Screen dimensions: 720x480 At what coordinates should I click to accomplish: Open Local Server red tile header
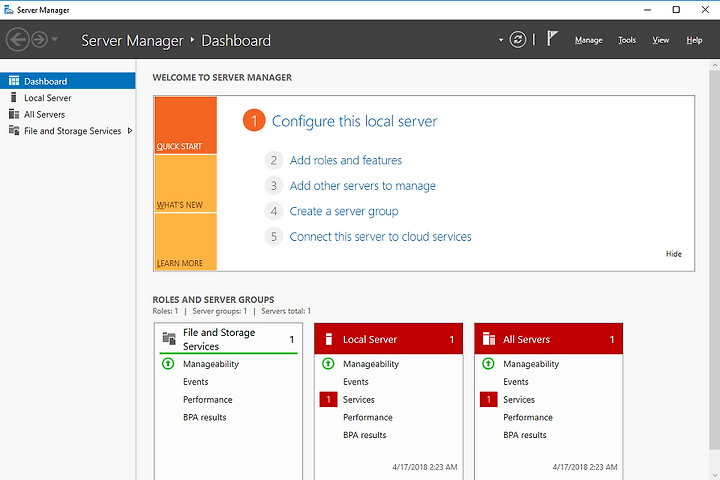tap(388, 339)
